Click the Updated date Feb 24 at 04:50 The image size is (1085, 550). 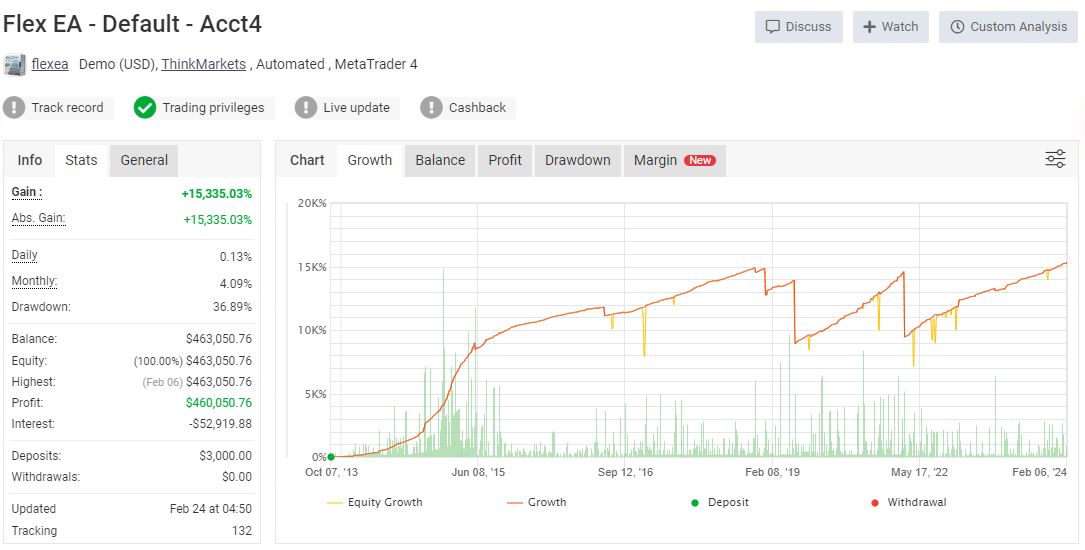(211, 508)
